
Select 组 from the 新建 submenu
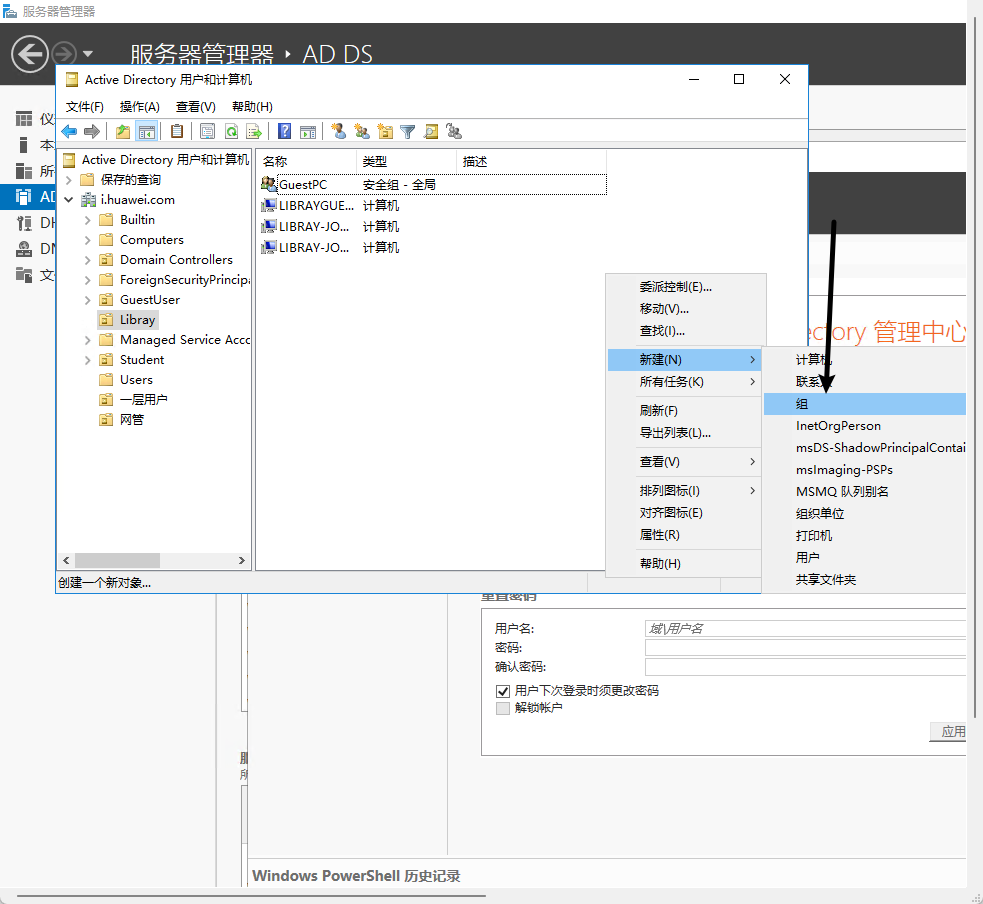(802, 404)
